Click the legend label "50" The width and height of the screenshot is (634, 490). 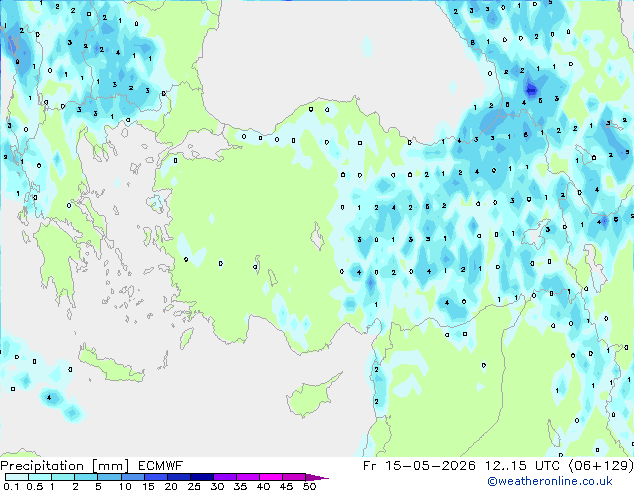click(x=309, y=486)
